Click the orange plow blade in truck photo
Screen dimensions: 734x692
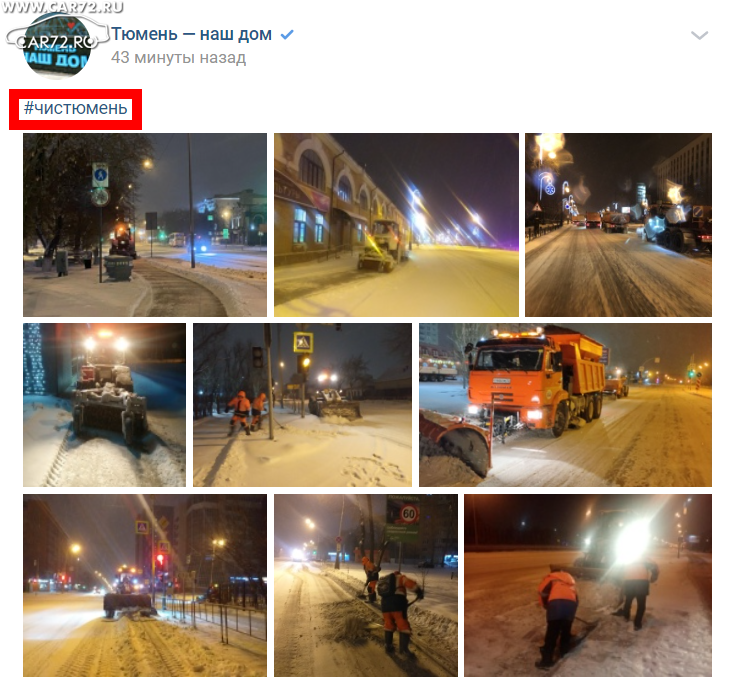456,442
